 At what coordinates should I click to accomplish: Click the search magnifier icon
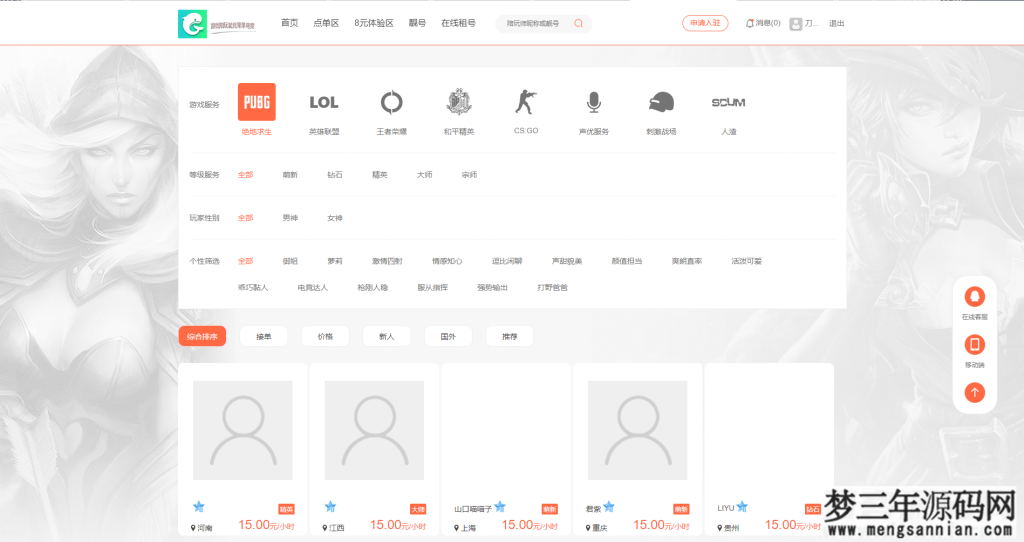(x=579, y=24)
